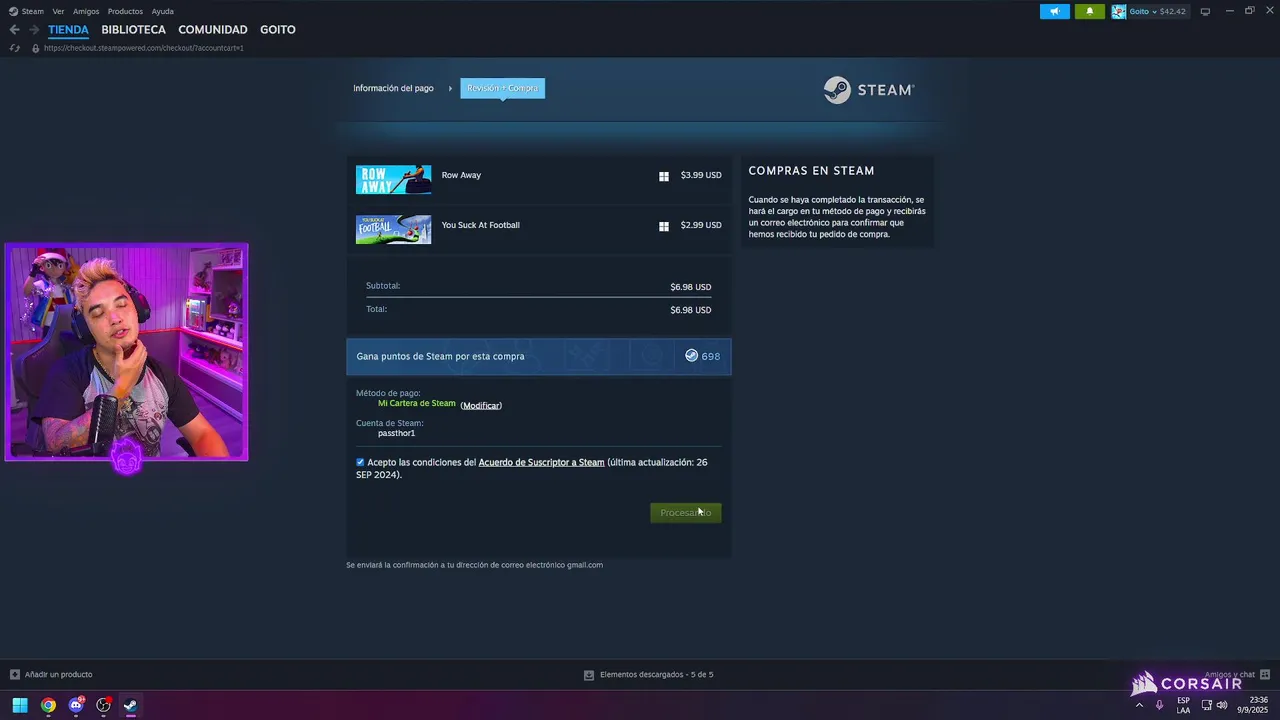Open Google Chrome from the taskbar
Image resolution: width=1280 pixels, height=720 pixels.
[x=48, y=705]
